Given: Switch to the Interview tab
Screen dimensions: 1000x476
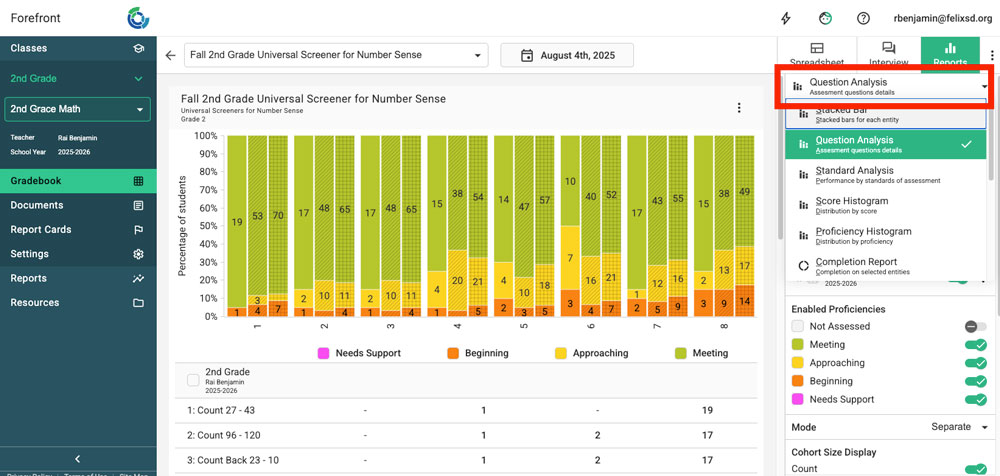Looking at the screenshot, I should coord(889,54).
